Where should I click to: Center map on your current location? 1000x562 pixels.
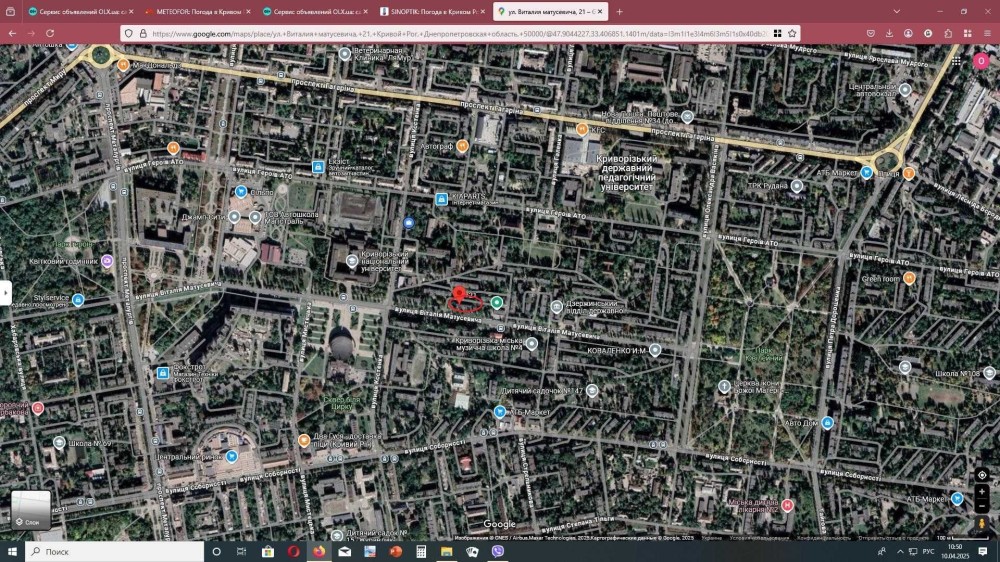click(982, 475)
